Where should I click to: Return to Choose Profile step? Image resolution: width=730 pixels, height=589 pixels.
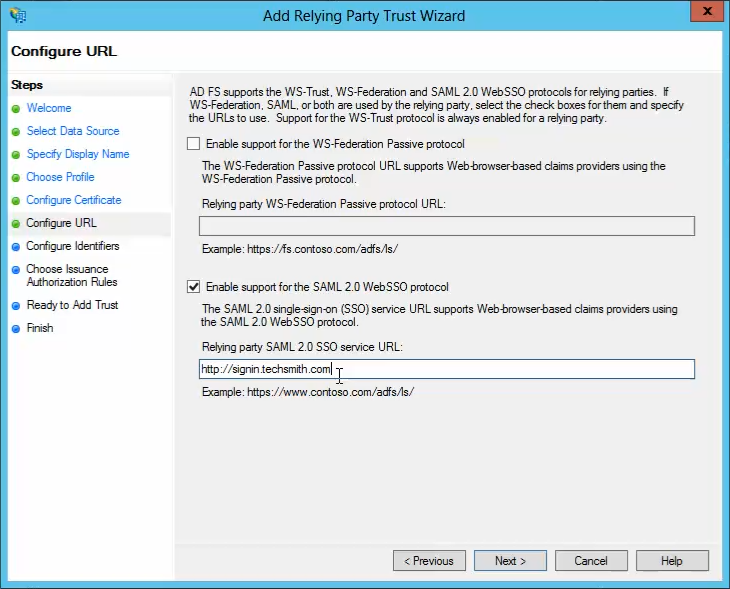(x=60, y=177)
